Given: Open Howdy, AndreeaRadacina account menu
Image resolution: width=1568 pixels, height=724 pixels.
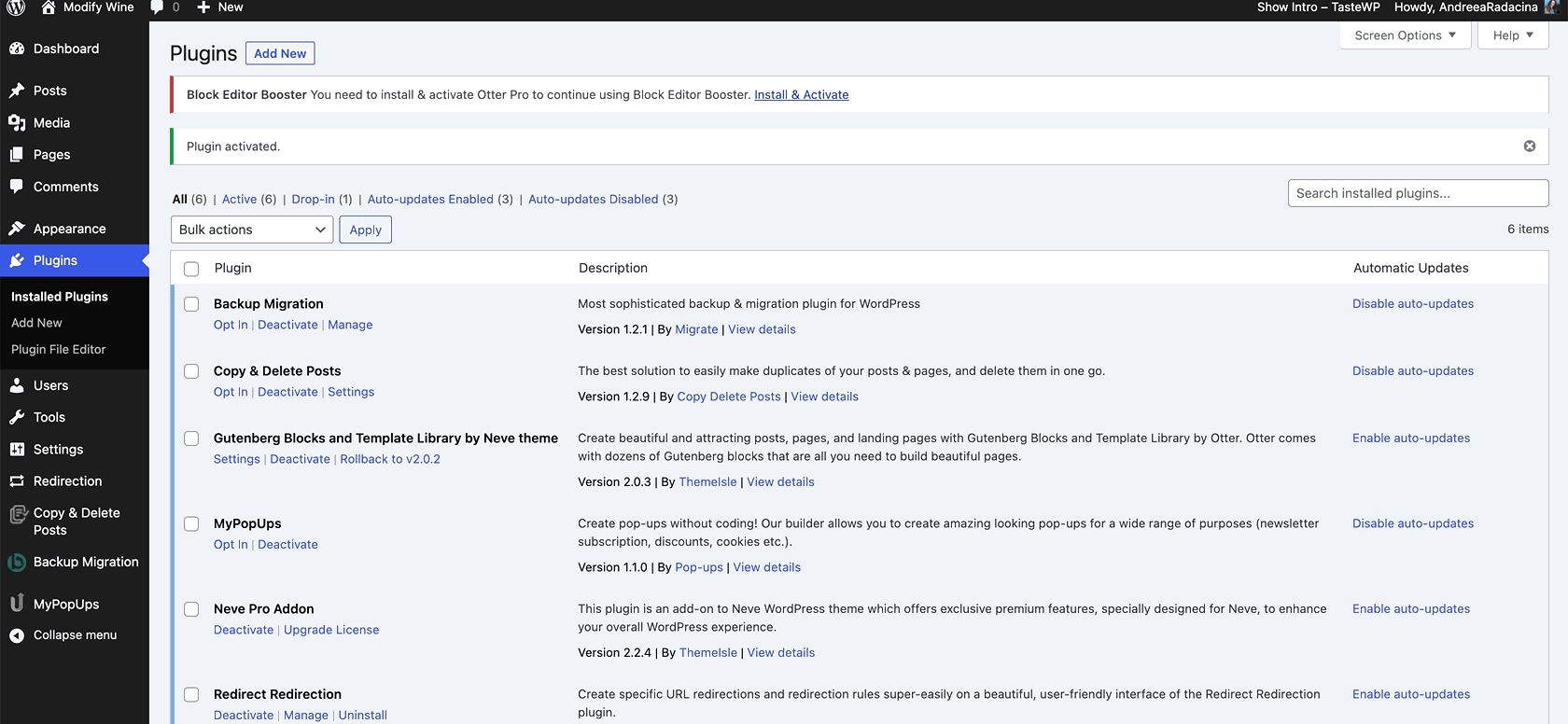Looking at the screenshot, I should (1466, 7).
